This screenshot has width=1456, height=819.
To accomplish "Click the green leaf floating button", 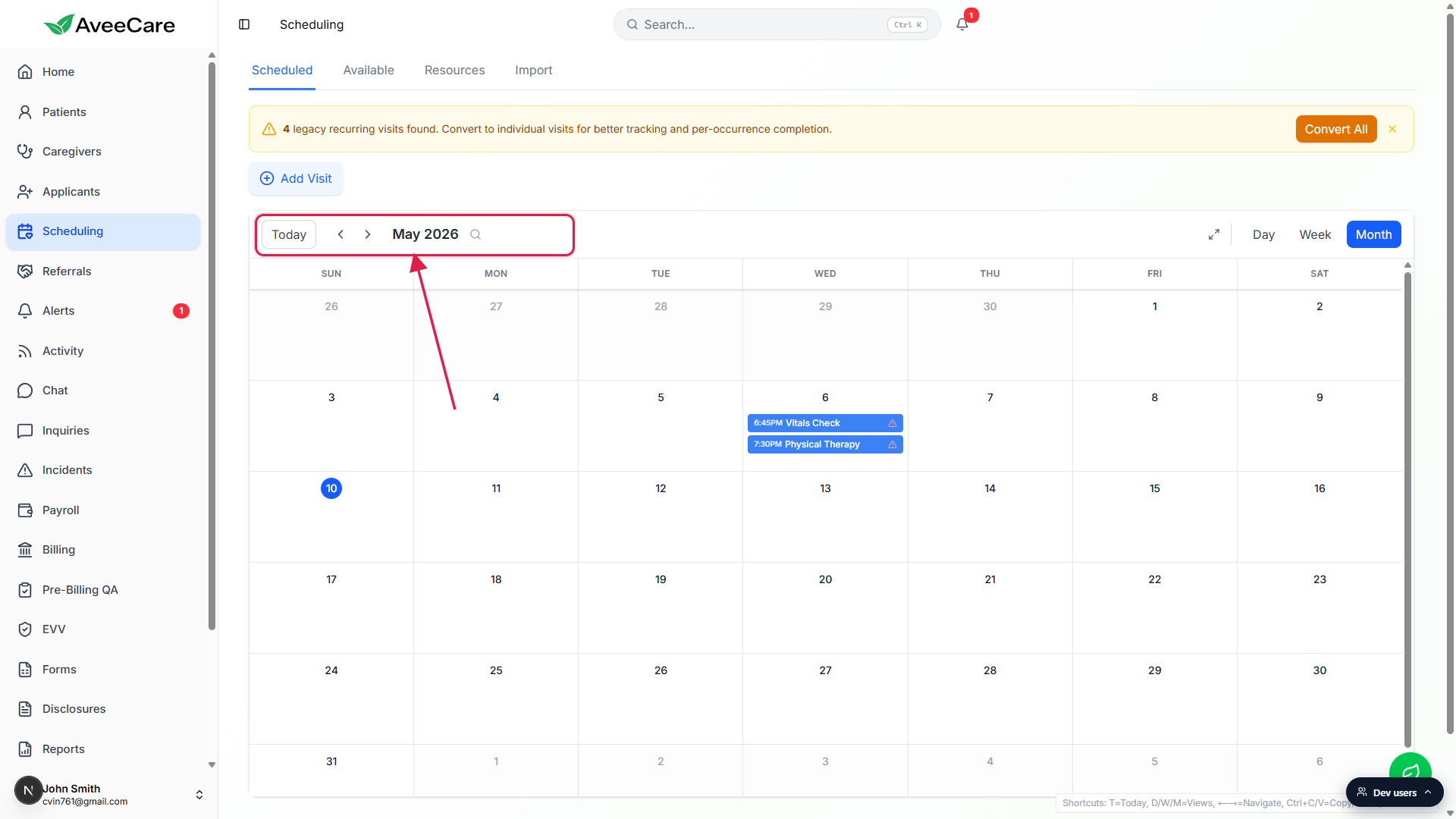I will tap(1410, 767).
